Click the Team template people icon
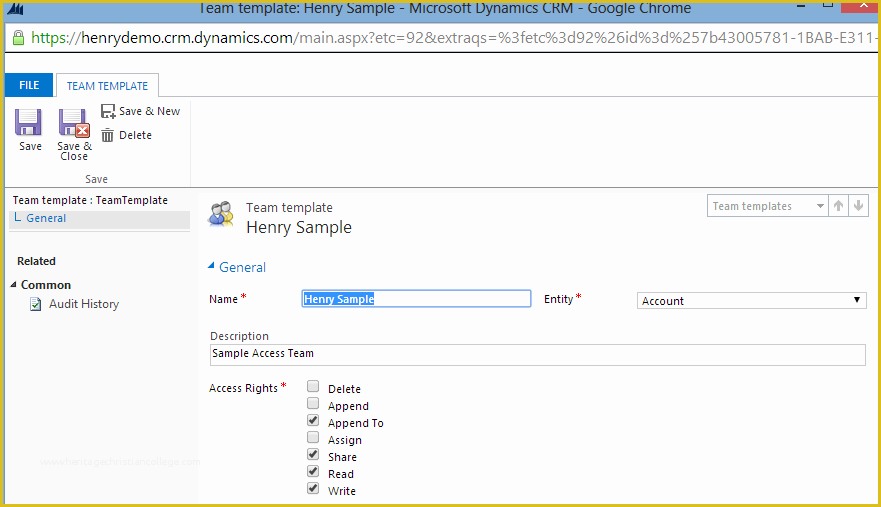The image size is (881, 507). click(x=221, y=214)
